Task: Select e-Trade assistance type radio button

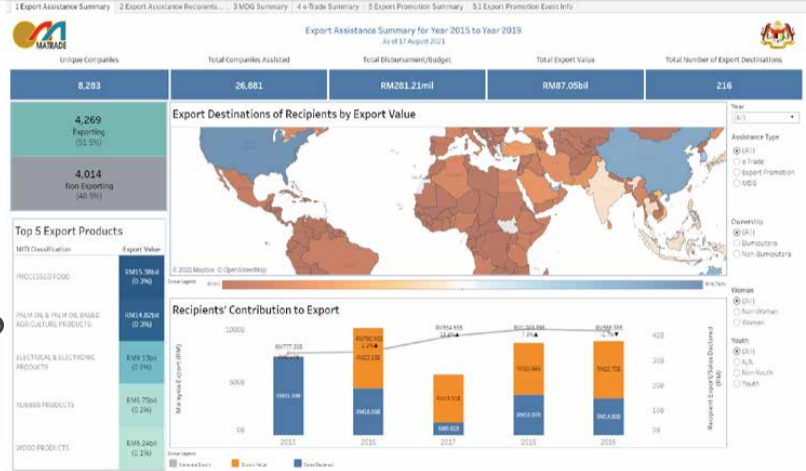Action: (737, 161)
